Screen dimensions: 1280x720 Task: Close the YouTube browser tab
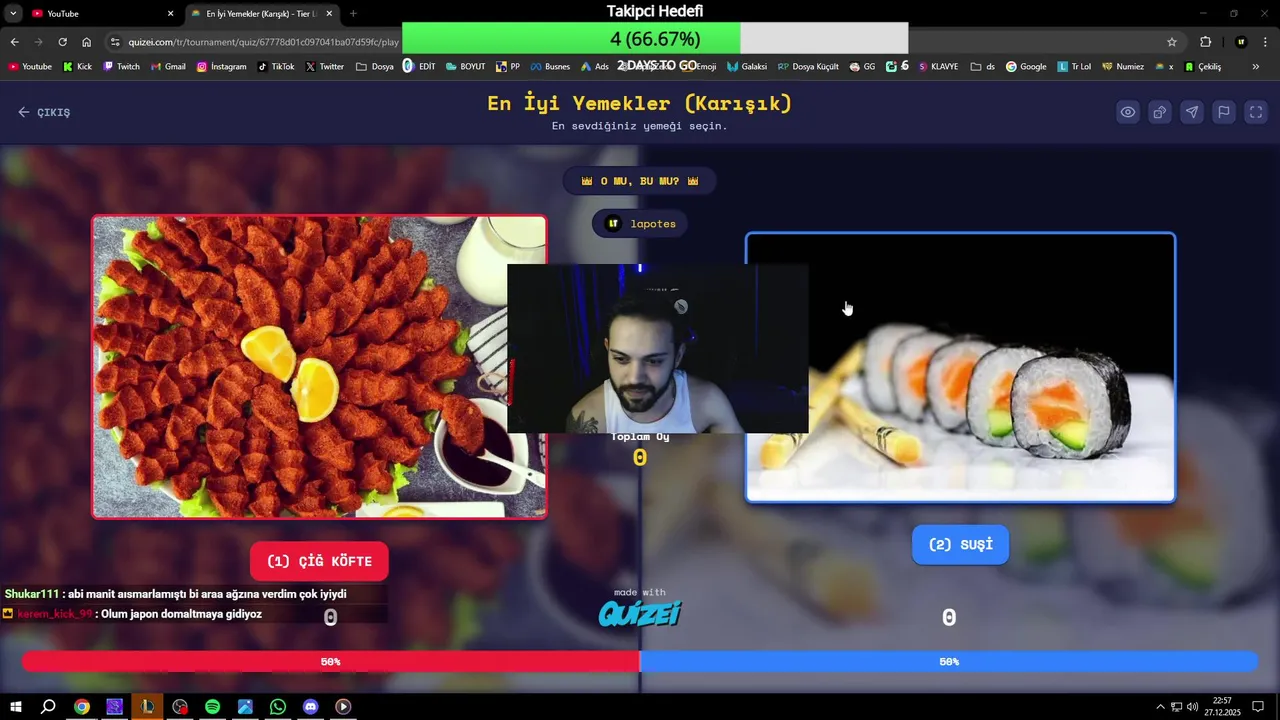[x=170, y=14]
